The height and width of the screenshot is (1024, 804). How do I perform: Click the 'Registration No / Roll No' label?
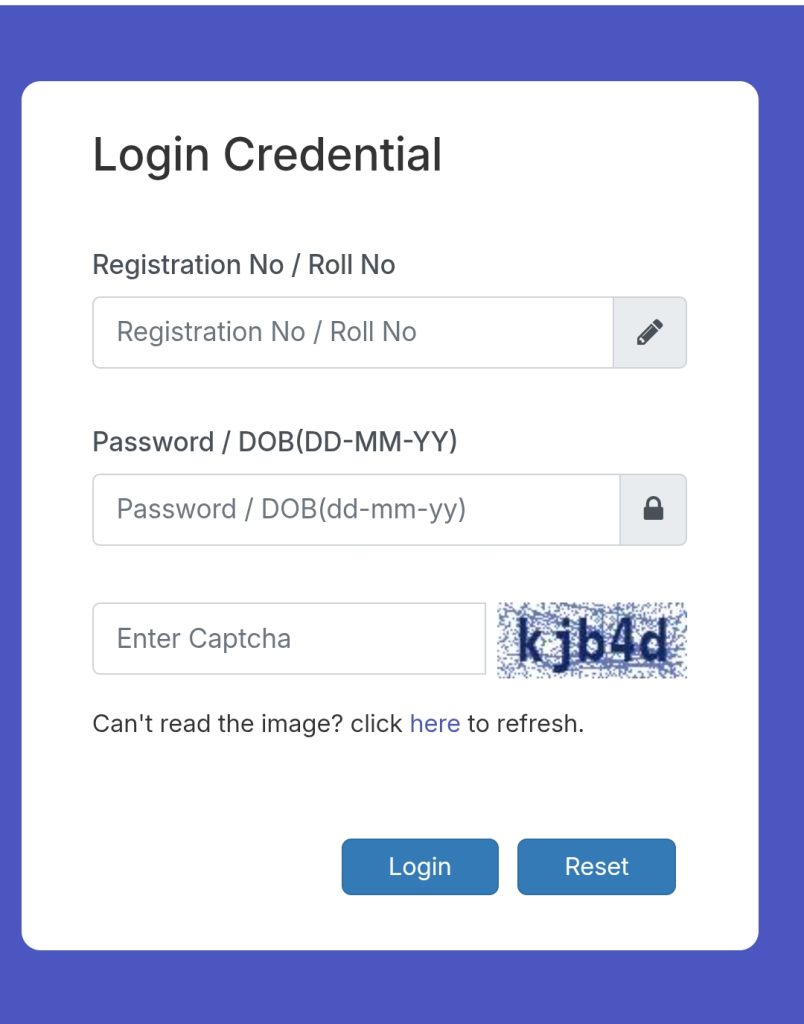pos(243,265)
